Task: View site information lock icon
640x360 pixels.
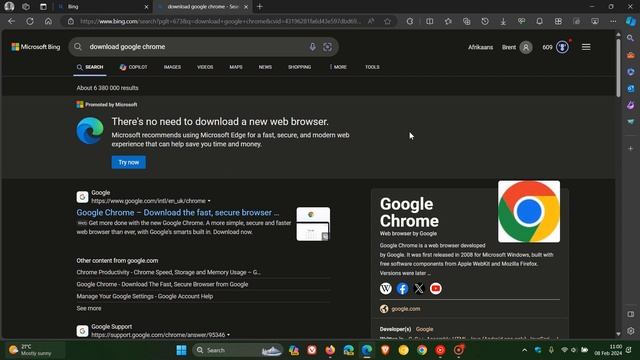Action: pos(71,21)
